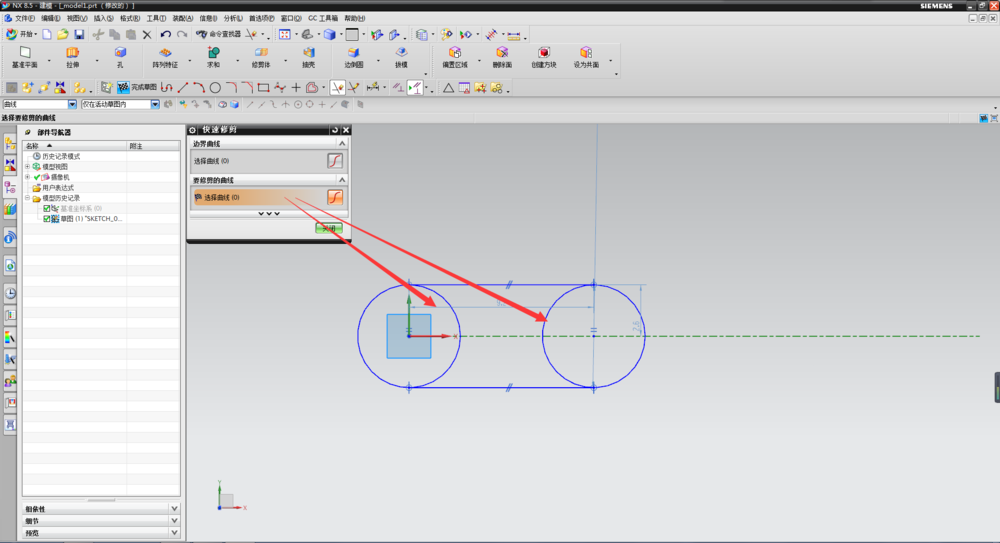Click the 边倒圆 (Edge Blend) icon
This screenshot has width=1000, height=543.
click(353, 54)
